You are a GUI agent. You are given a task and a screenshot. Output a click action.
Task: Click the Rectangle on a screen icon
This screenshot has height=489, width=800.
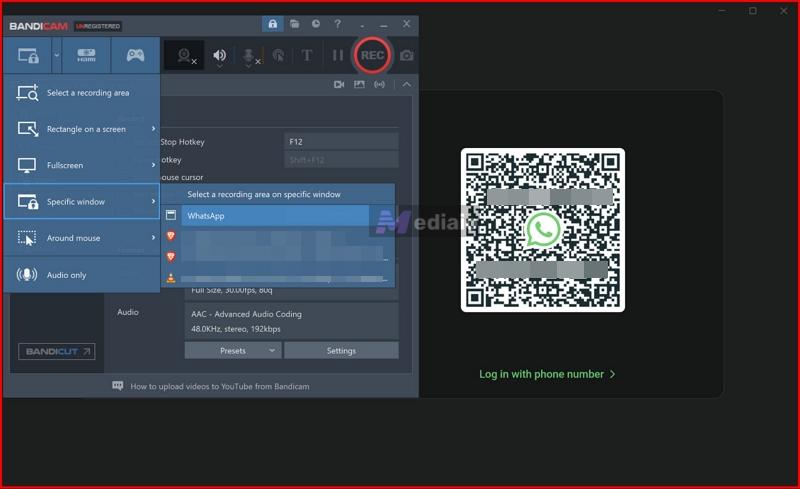tap(28, 129)
